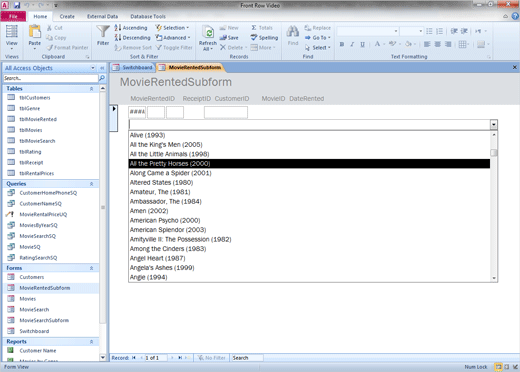This screenshot has height=372, width=520.
Task: Collapse the Reports group
Action: click(92, 342)
